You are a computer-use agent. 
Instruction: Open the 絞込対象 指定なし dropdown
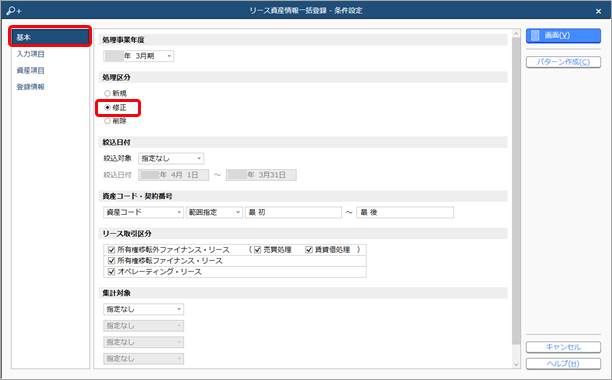(171, 158)
